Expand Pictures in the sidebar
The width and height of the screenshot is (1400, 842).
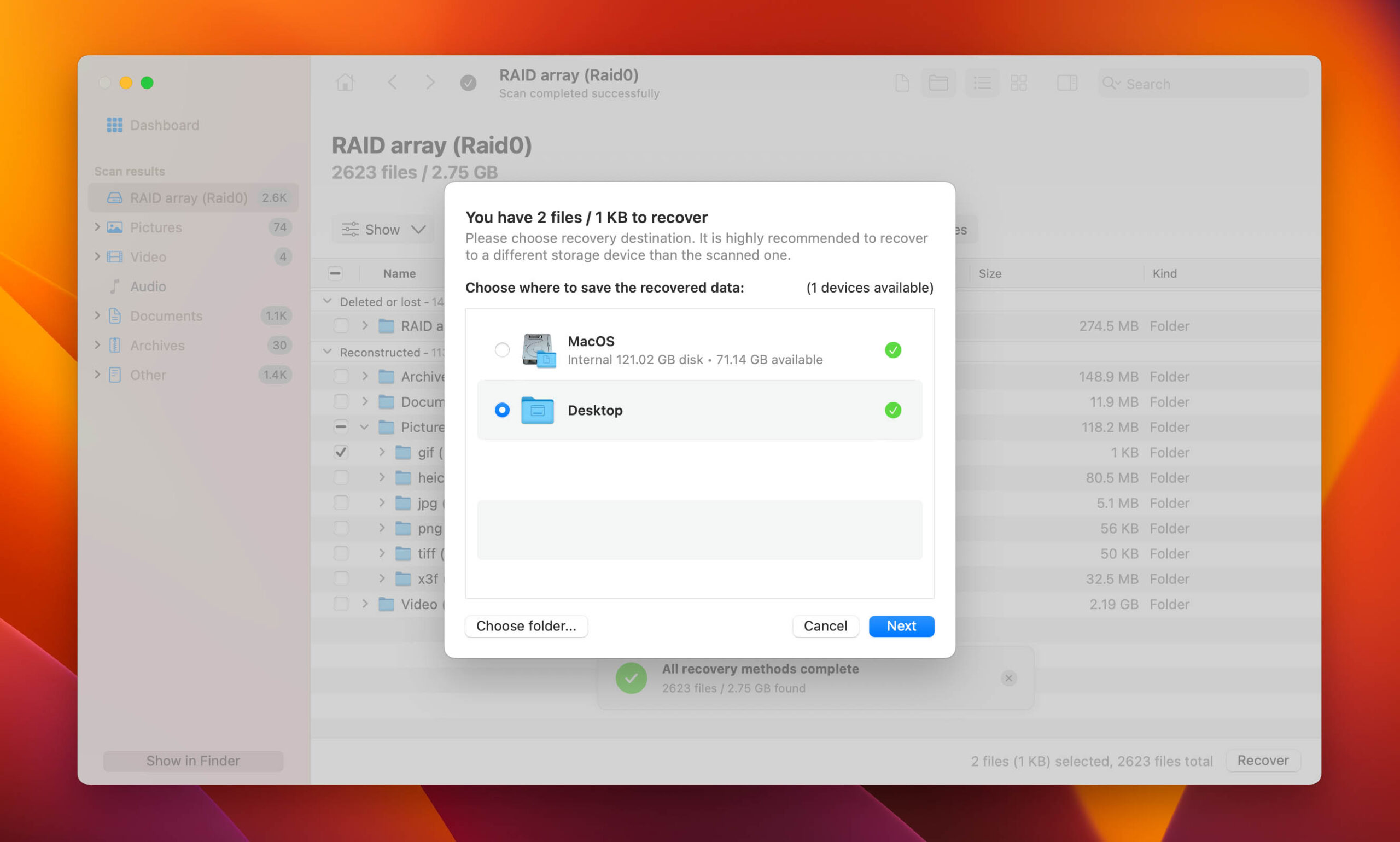coord(97,227)
